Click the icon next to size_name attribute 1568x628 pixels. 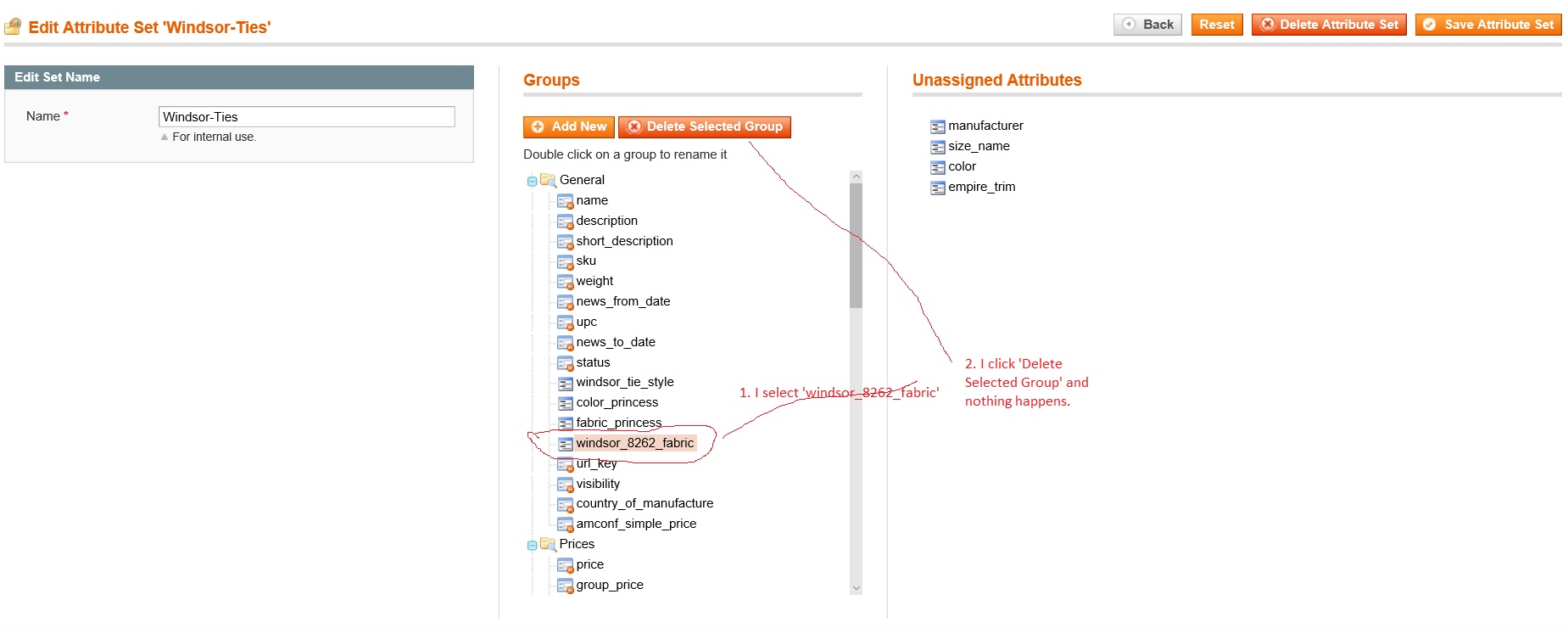click(x=937, y=147)
